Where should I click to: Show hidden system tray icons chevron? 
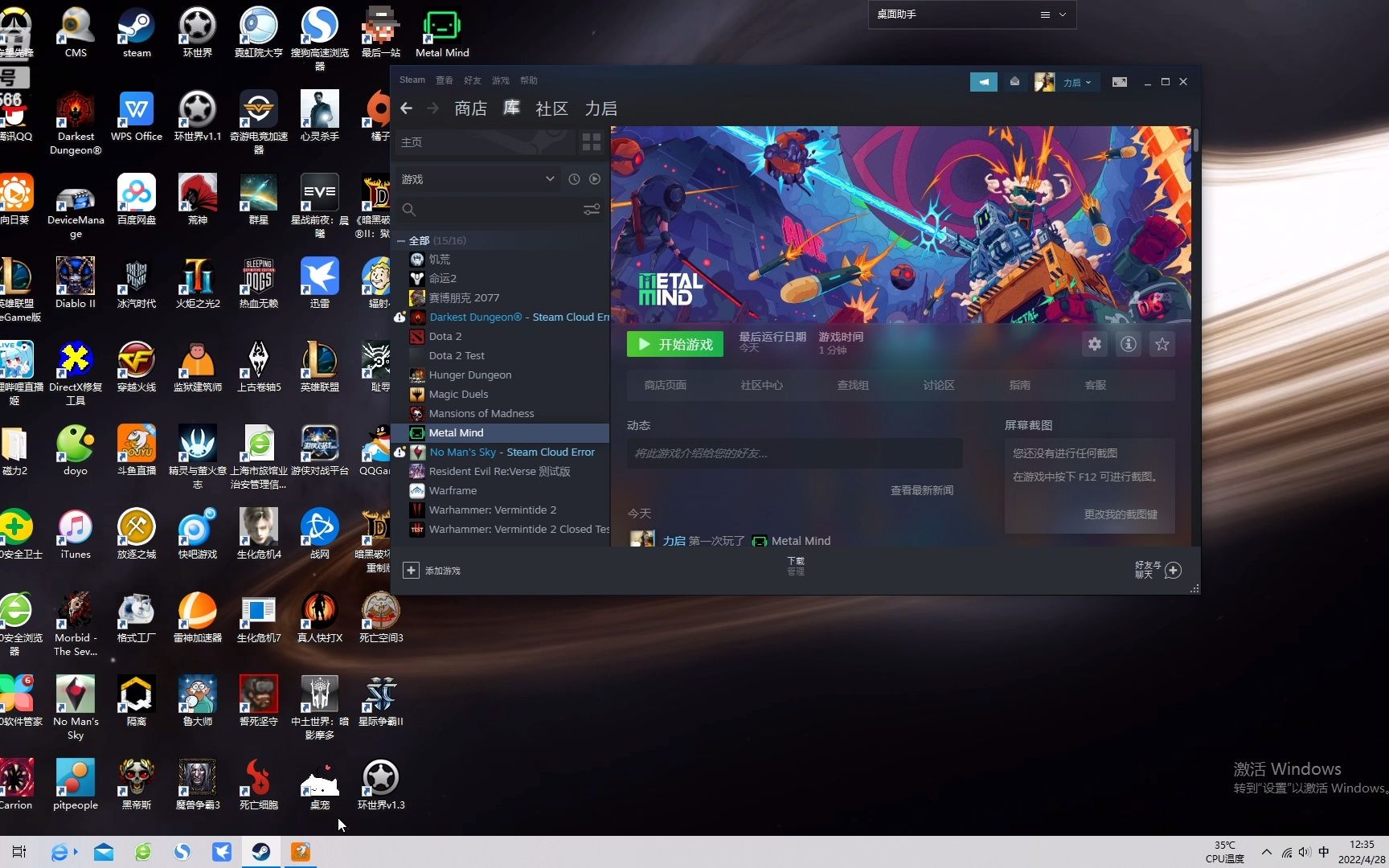point(1267,852)
